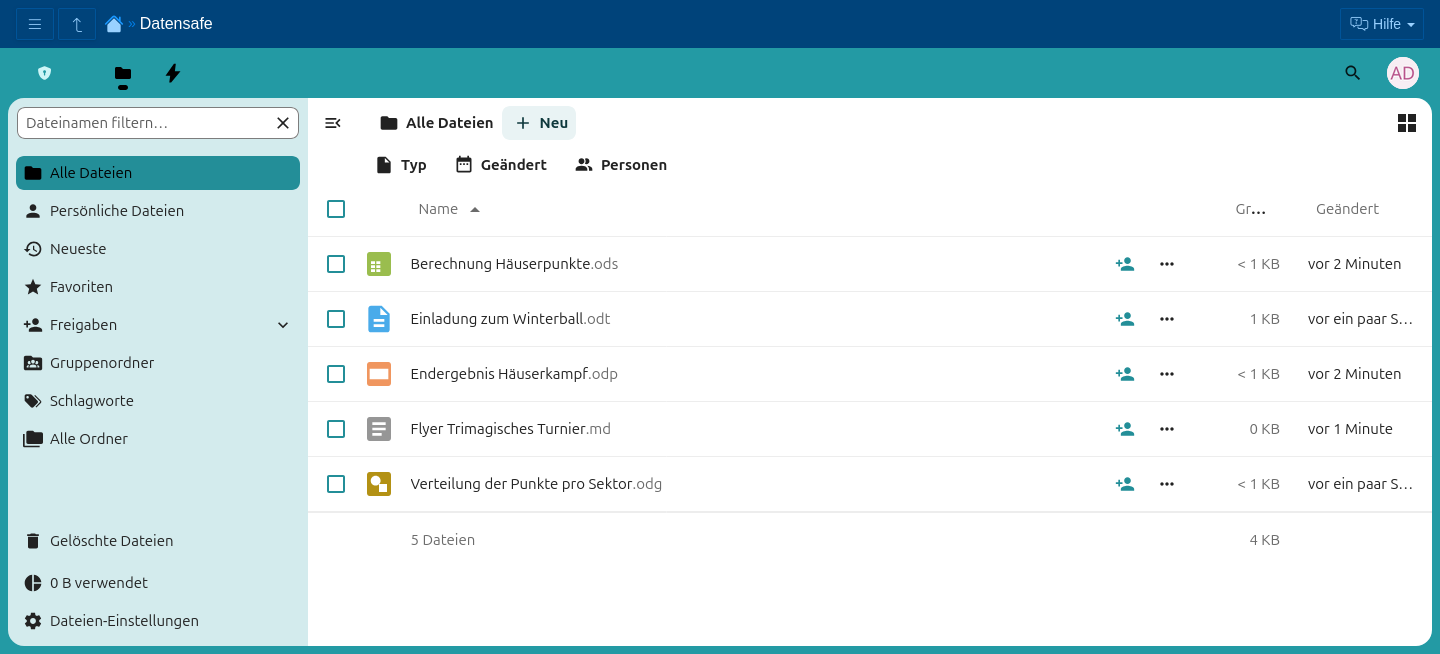The image size is (1440, 654).
Task: Clear the file name filter field
Action: tap(283, 123)
